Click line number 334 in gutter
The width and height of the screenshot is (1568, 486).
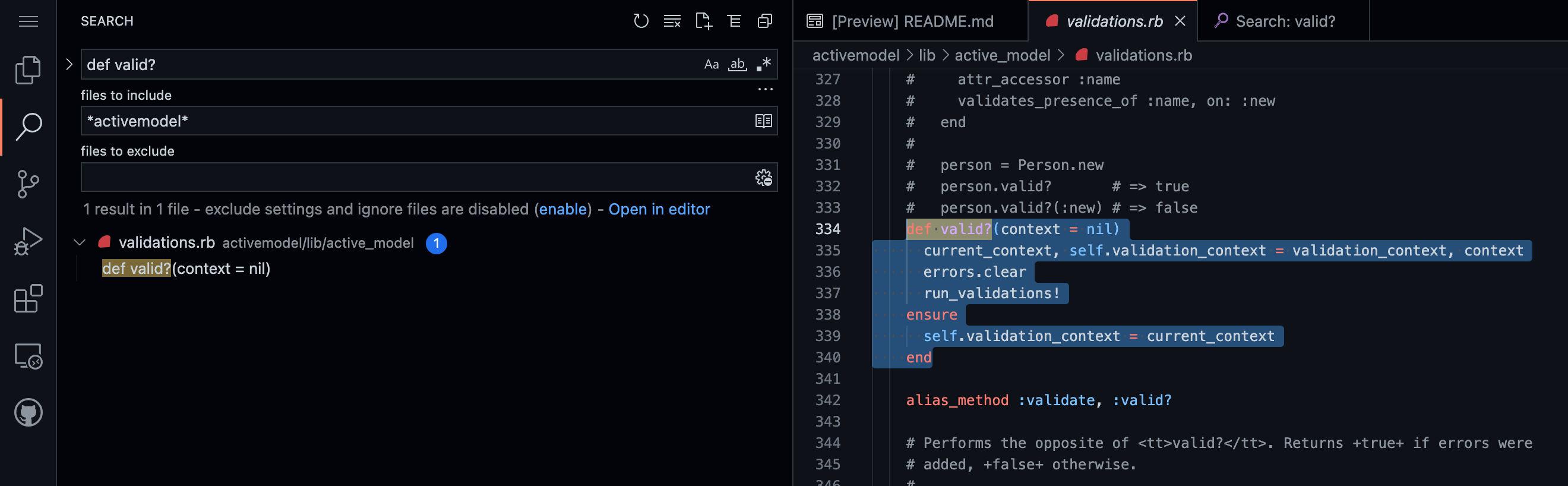[x=828, y=229]
